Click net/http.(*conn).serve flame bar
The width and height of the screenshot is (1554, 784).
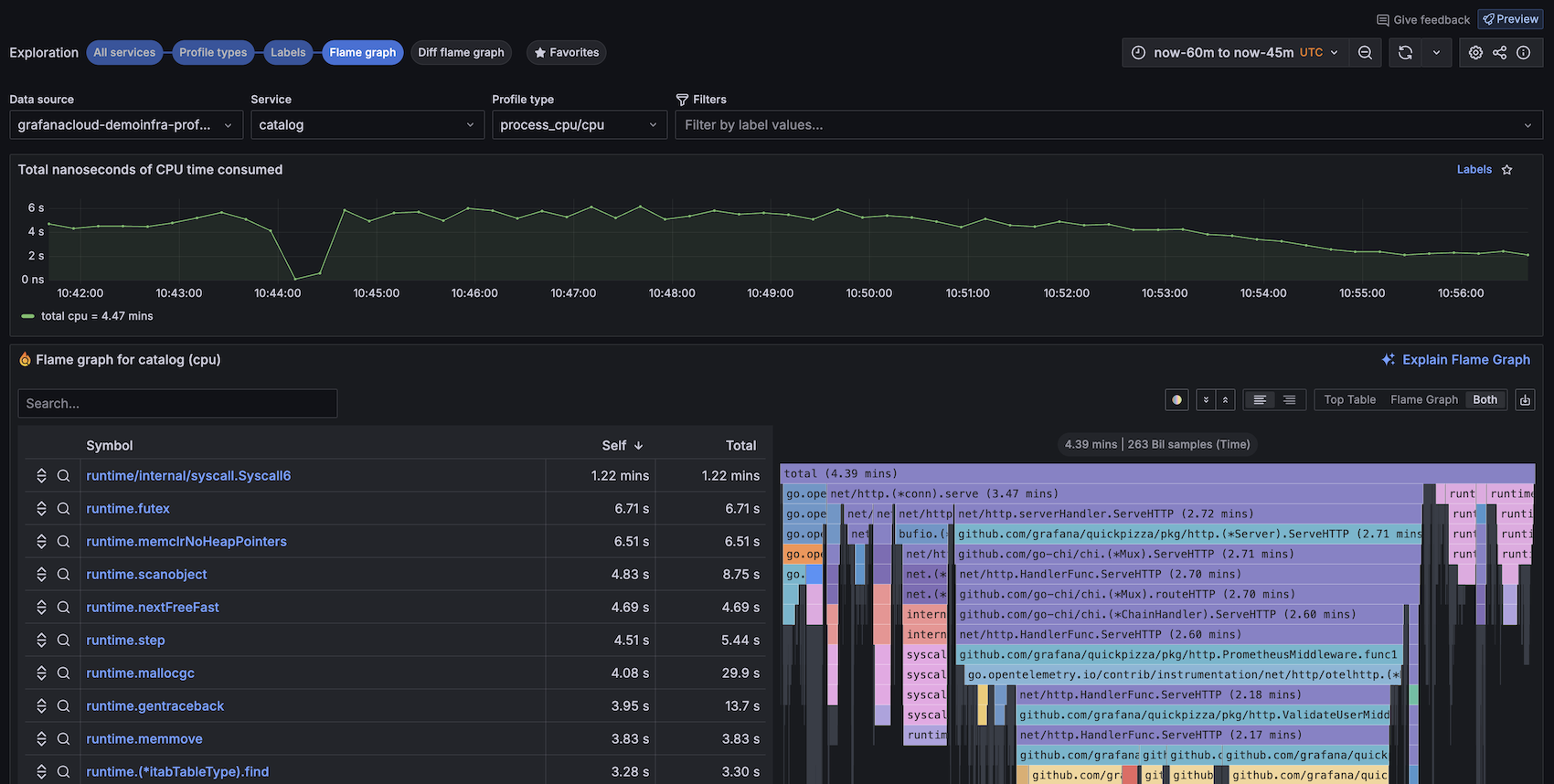1124,493
